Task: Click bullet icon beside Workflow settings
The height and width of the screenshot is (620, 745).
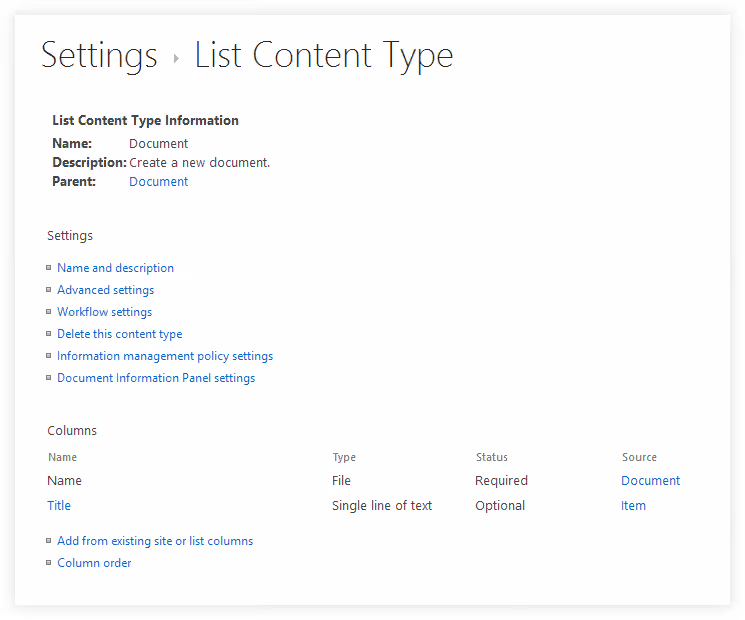Action: tap(48, 312)
